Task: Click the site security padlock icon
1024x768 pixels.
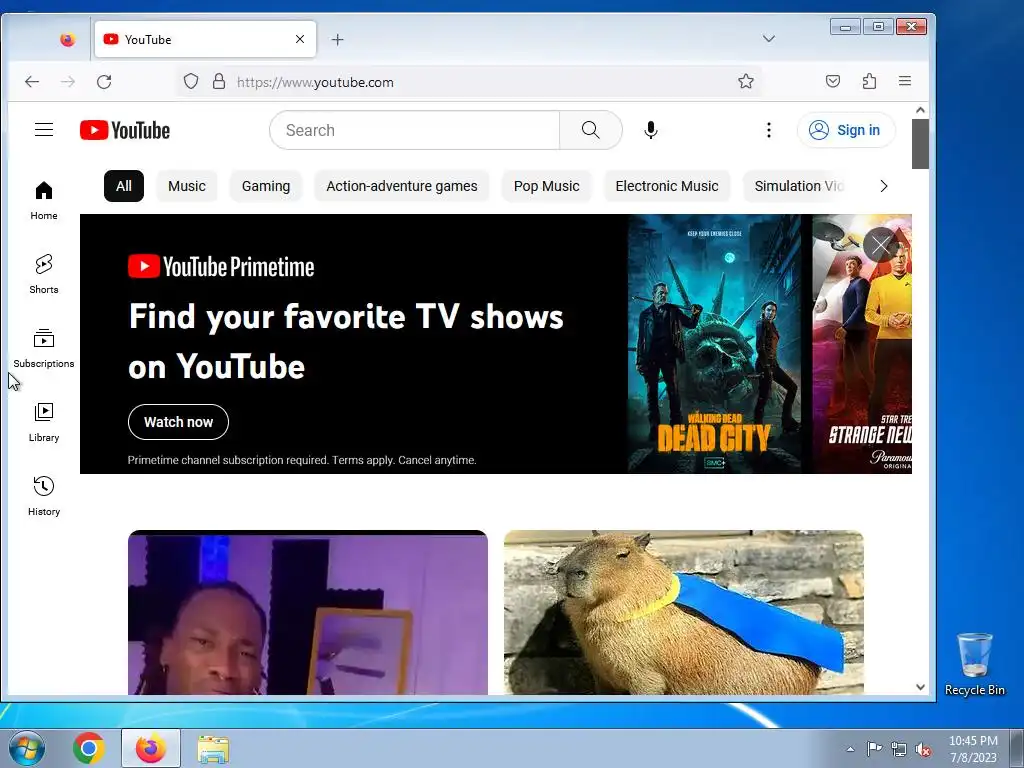Action: pyautogui.click(x=219, y=82)
